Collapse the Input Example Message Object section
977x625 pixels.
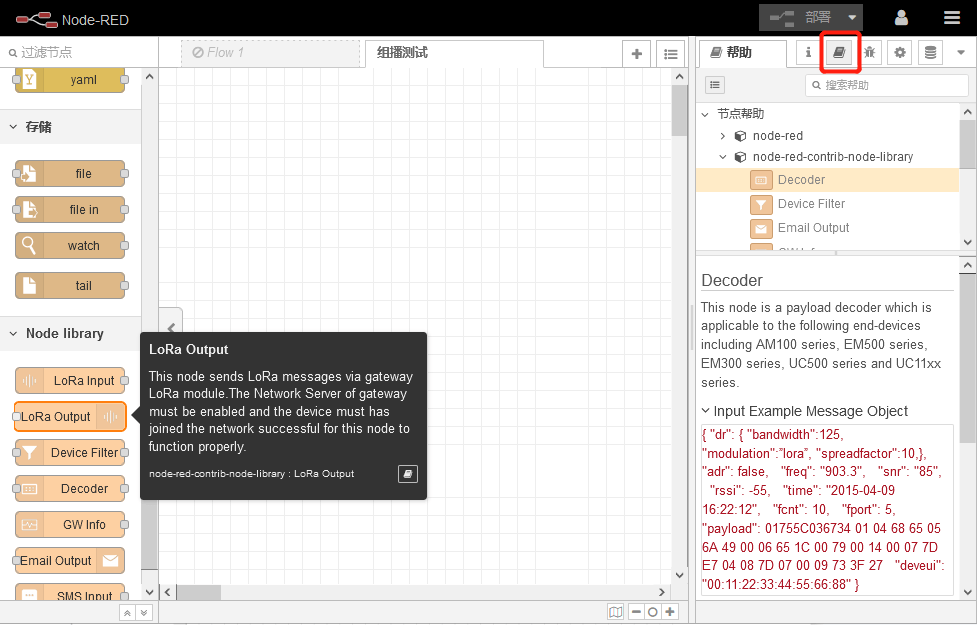[x=804, y=411]
